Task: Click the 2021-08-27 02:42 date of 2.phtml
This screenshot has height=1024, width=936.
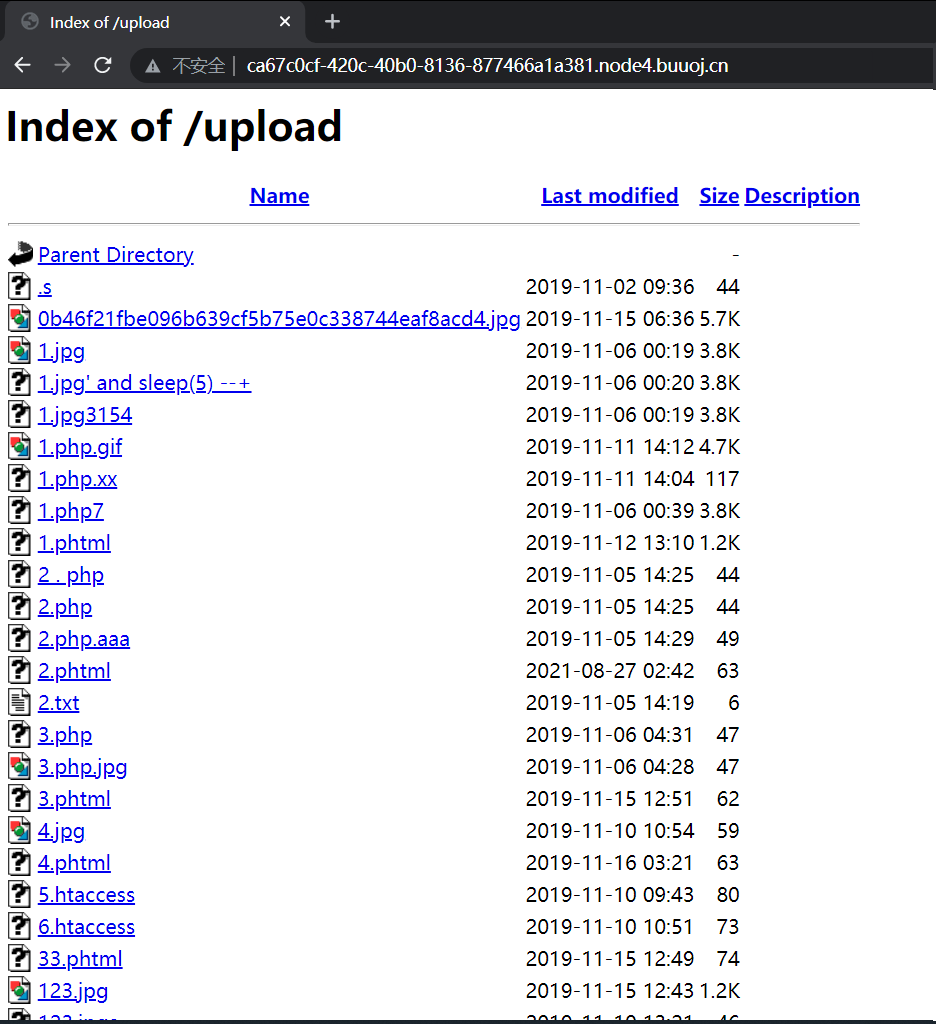Action: click(610, 671)
